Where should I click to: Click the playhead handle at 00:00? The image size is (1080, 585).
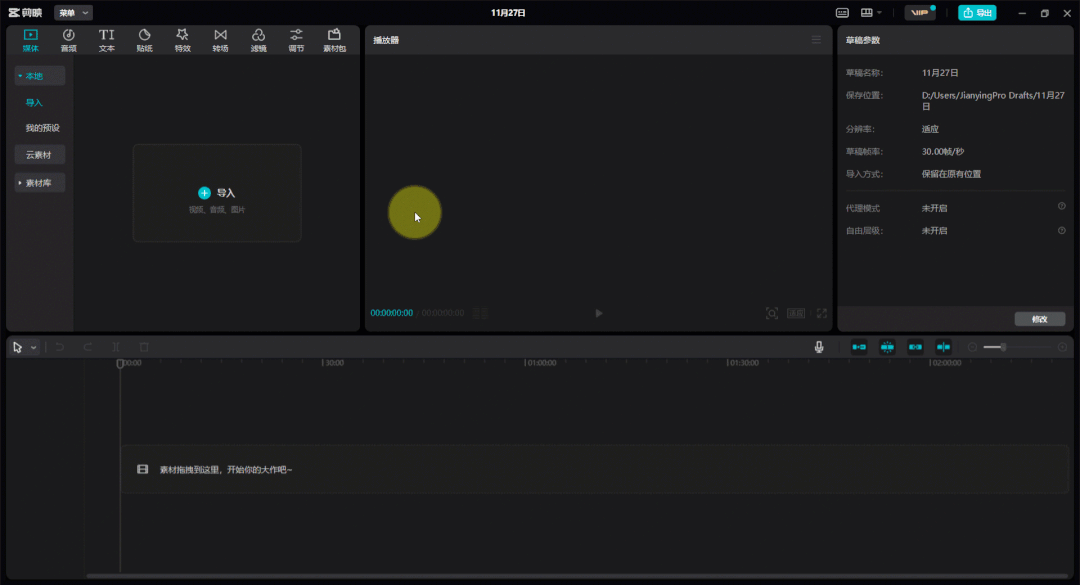pos(120,363)
